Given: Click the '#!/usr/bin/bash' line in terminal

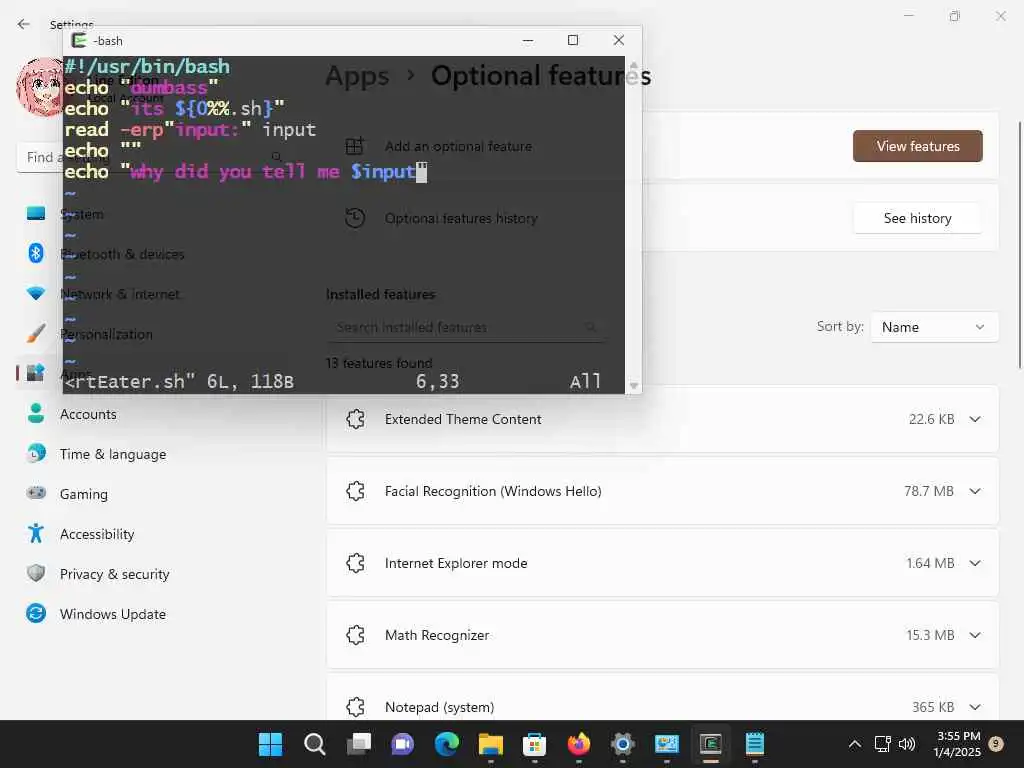Looking at the screenshot, I should (147, 67).
